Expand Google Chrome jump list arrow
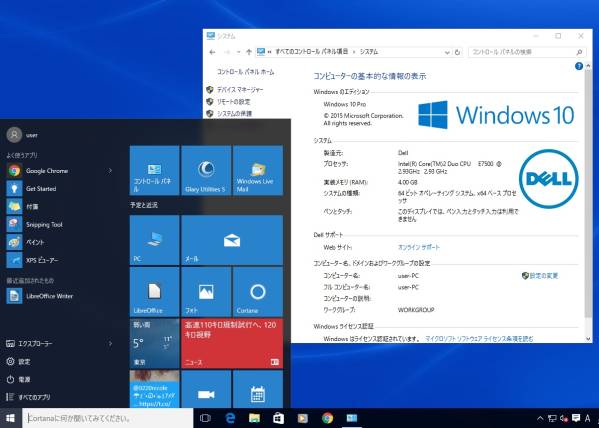This screenshot has height=428, width=599. (x=110, y=171)
